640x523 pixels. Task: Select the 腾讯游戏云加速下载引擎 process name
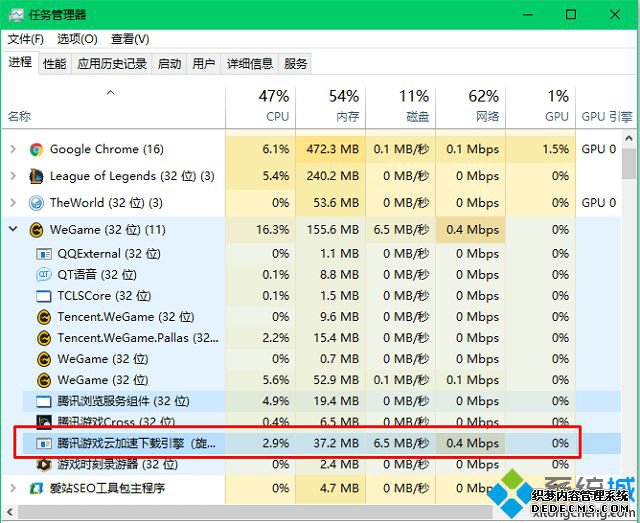pos(136,443)
